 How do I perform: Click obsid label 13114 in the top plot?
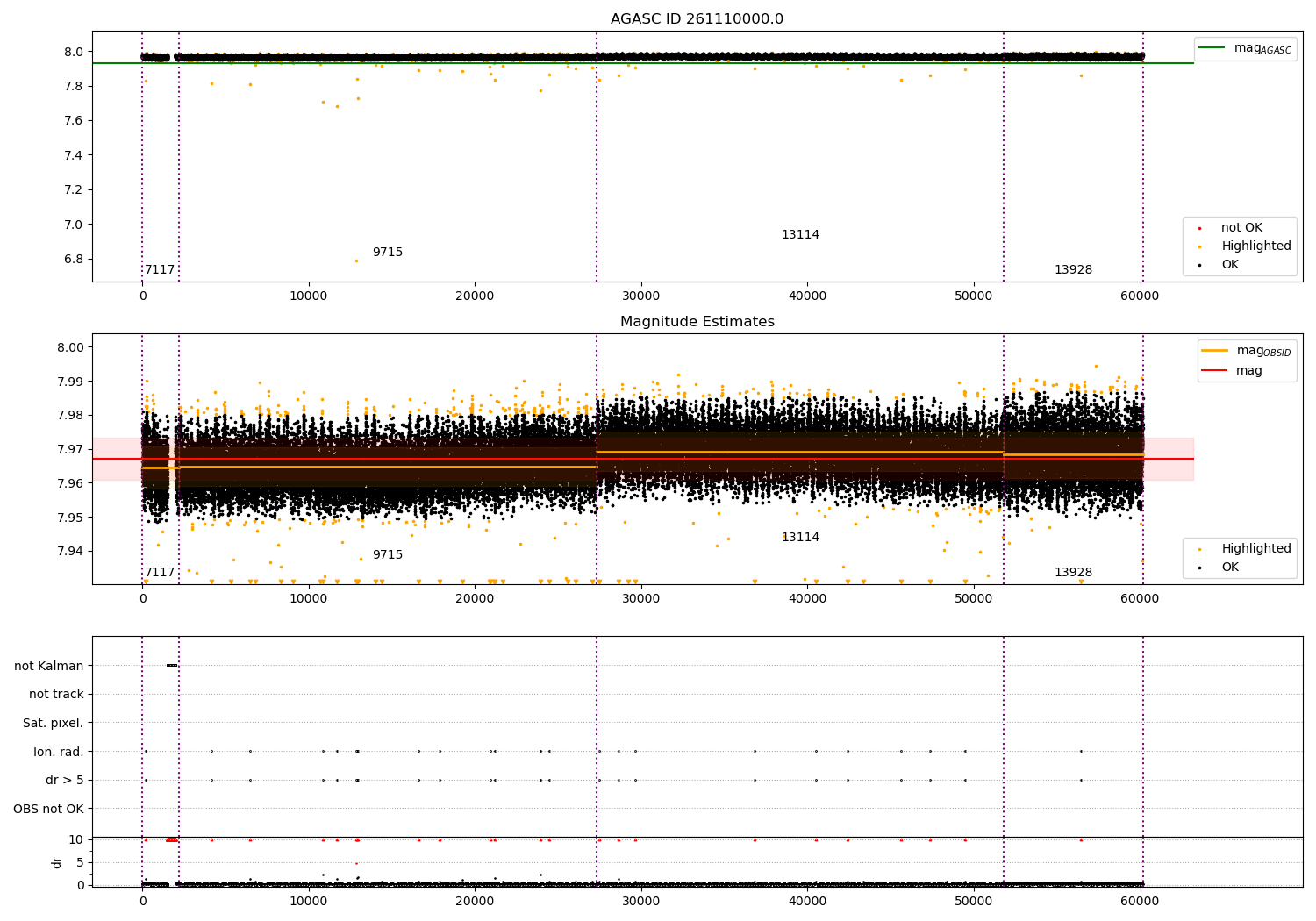tap(800, 235)
